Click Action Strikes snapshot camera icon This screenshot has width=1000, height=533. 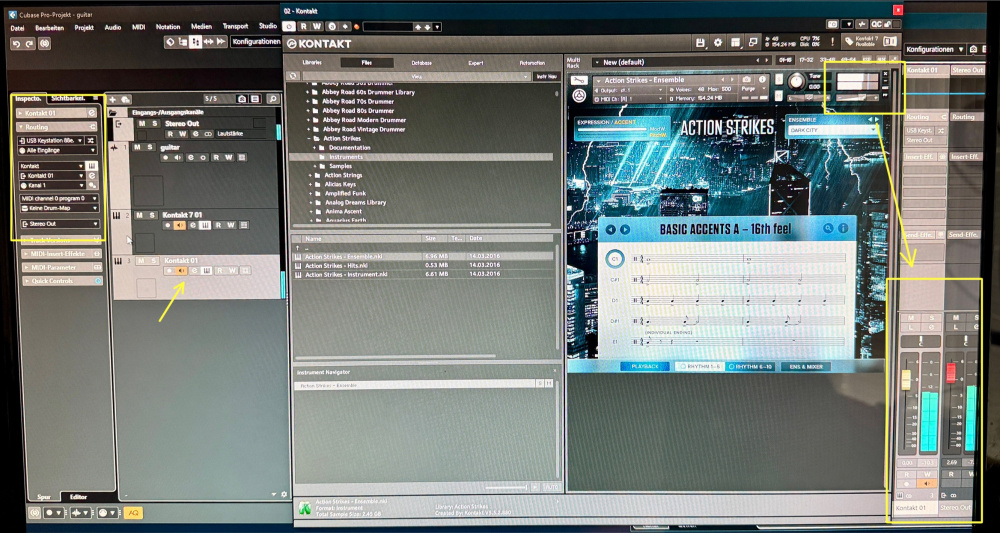pyautogui.click(x=747, y=79)
